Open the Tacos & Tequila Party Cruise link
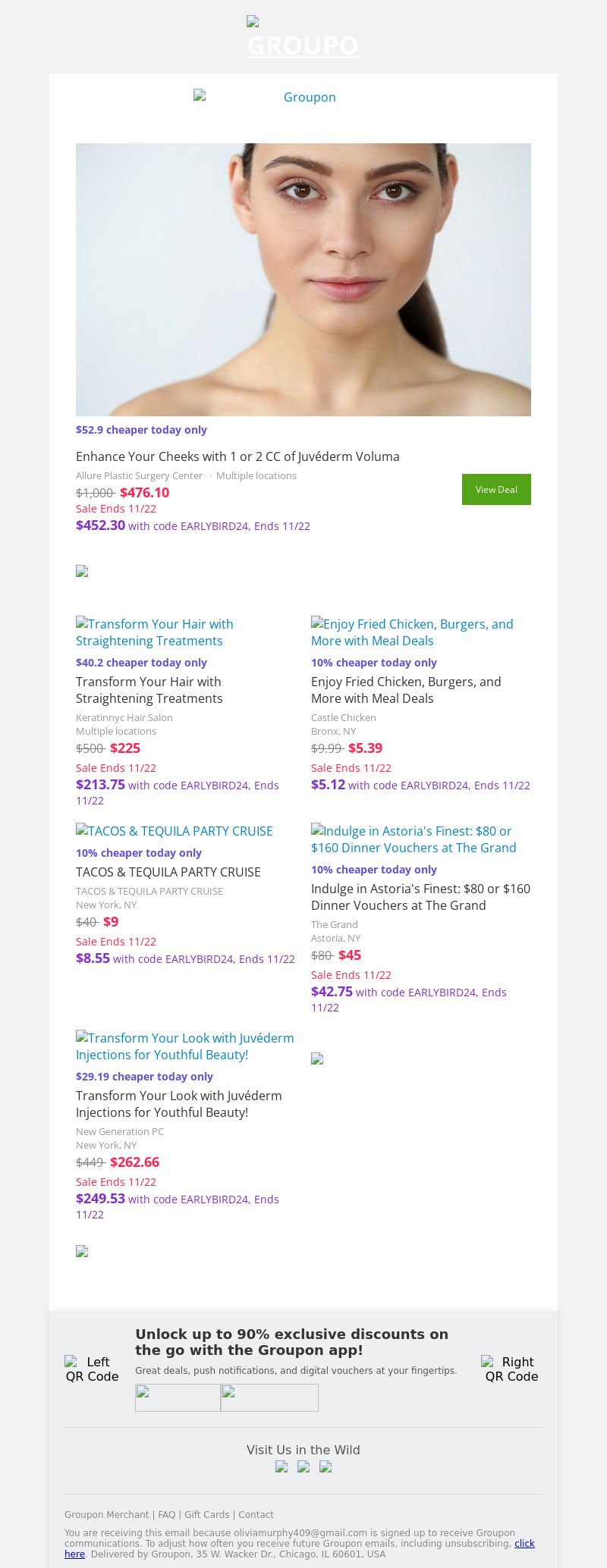 coord(175,831)
